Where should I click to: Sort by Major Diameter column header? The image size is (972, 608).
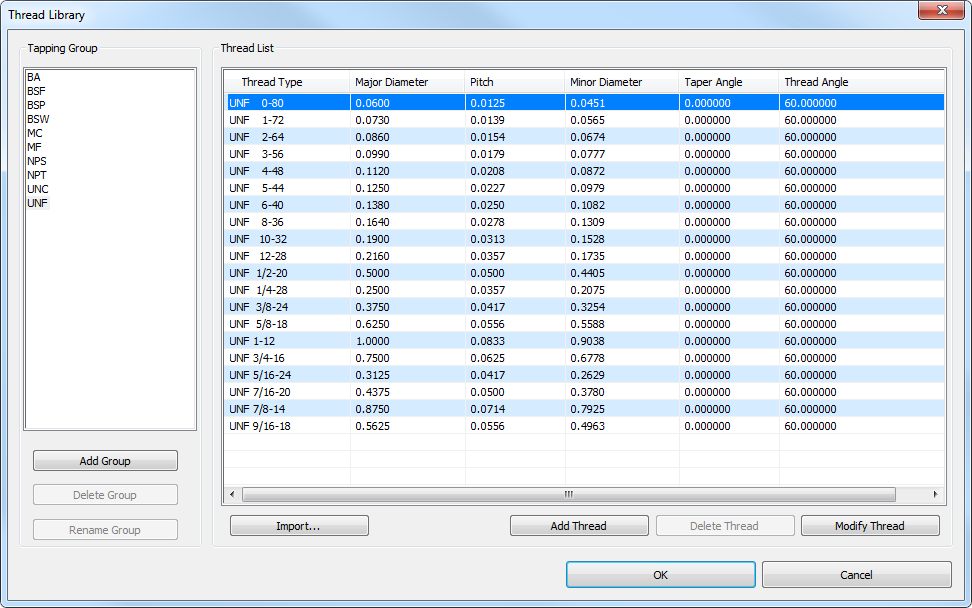[407, 82]
